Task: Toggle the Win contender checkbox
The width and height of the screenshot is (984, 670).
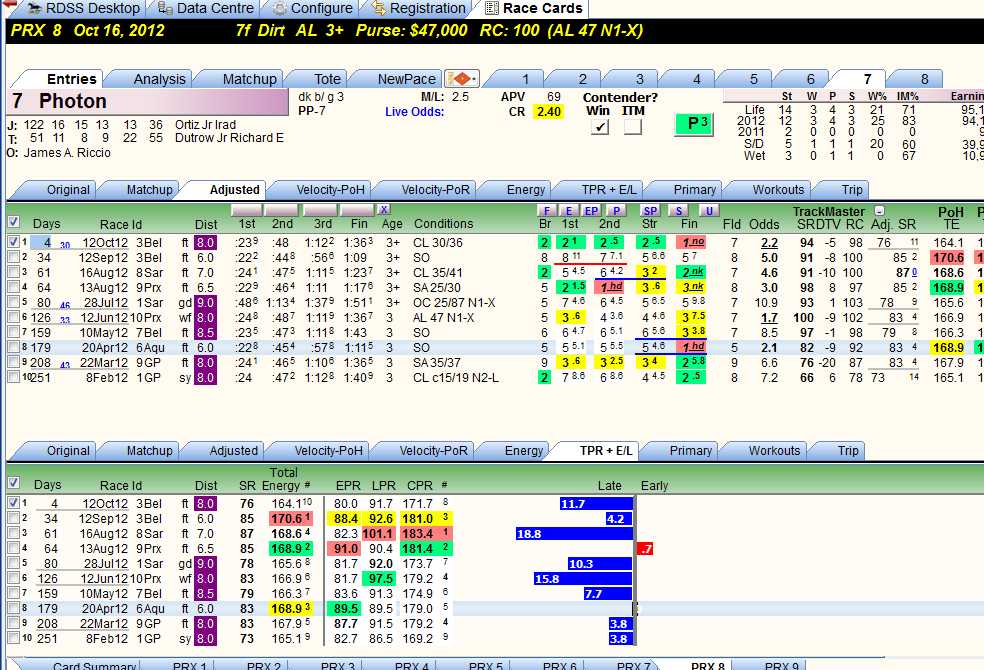Action: (x=599, y=127)
